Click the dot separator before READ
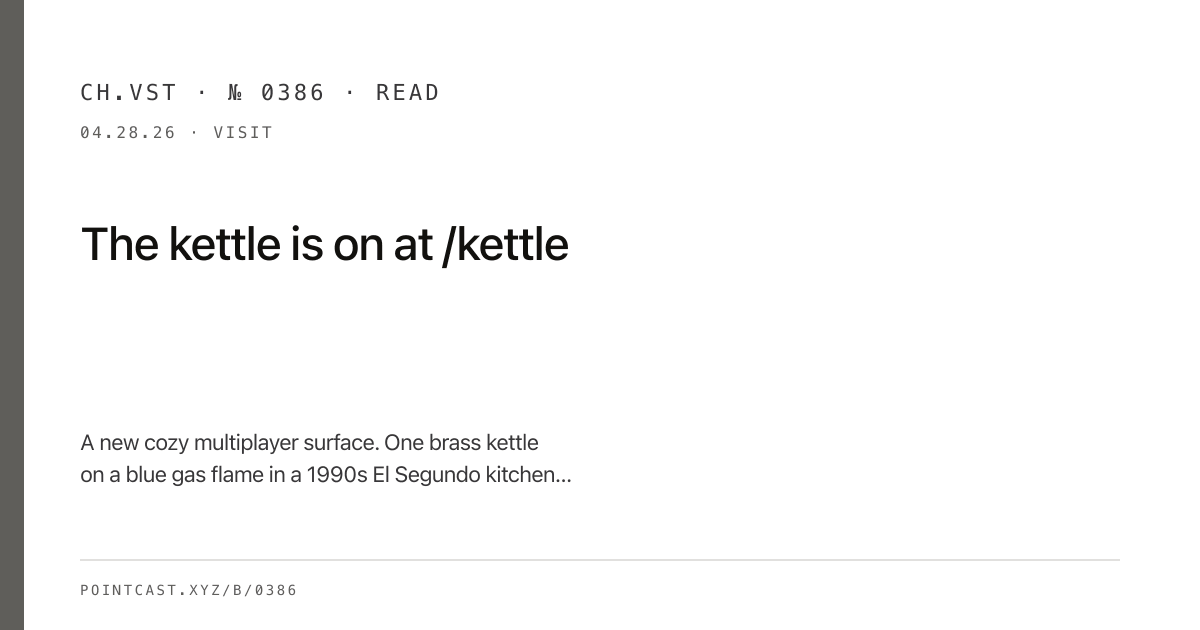 [x=351, y=93]
